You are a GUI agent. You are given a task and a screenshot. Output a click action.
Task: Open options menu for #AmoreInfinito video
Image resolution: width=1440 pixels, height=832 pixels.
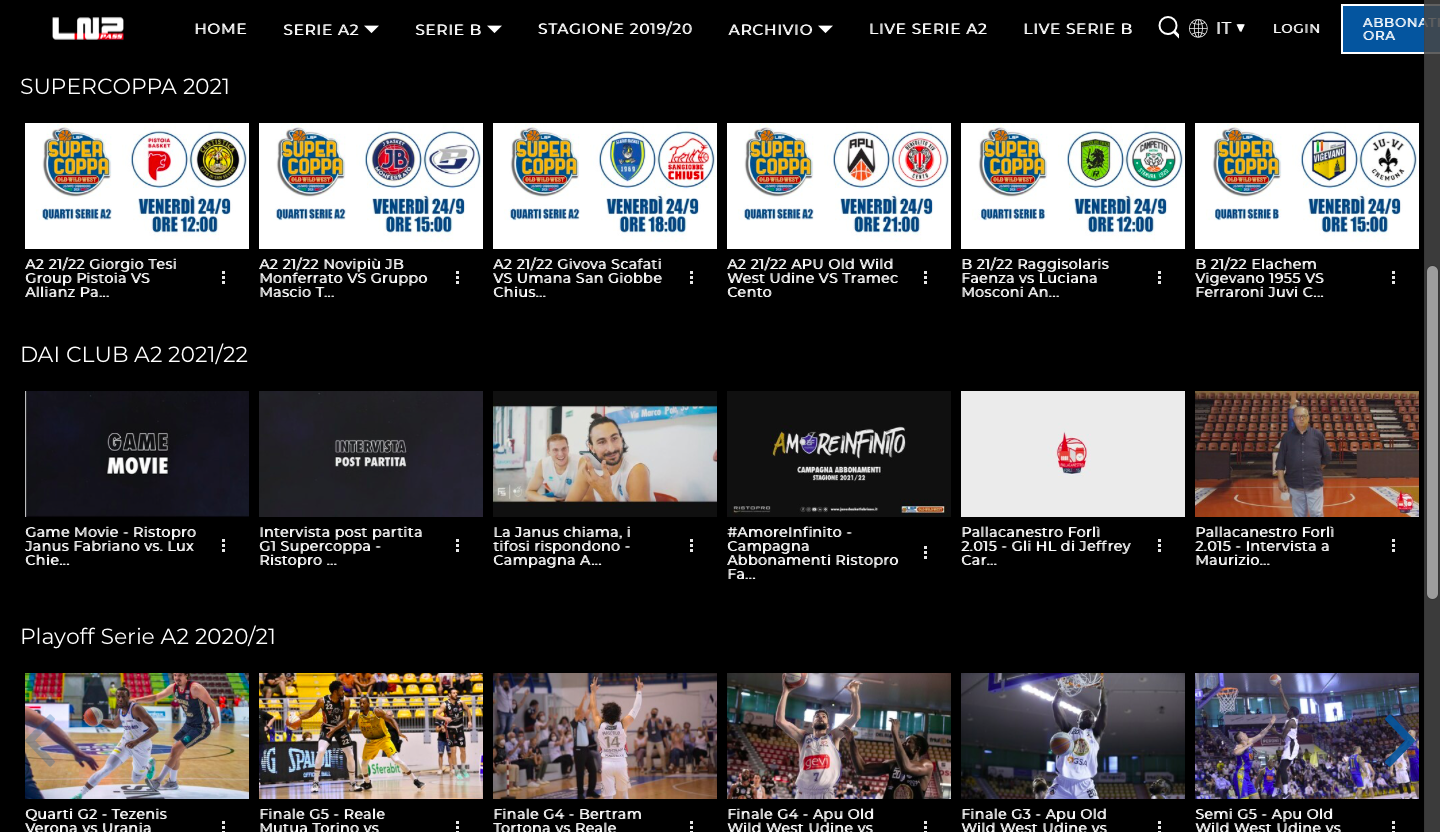(925, 553)
